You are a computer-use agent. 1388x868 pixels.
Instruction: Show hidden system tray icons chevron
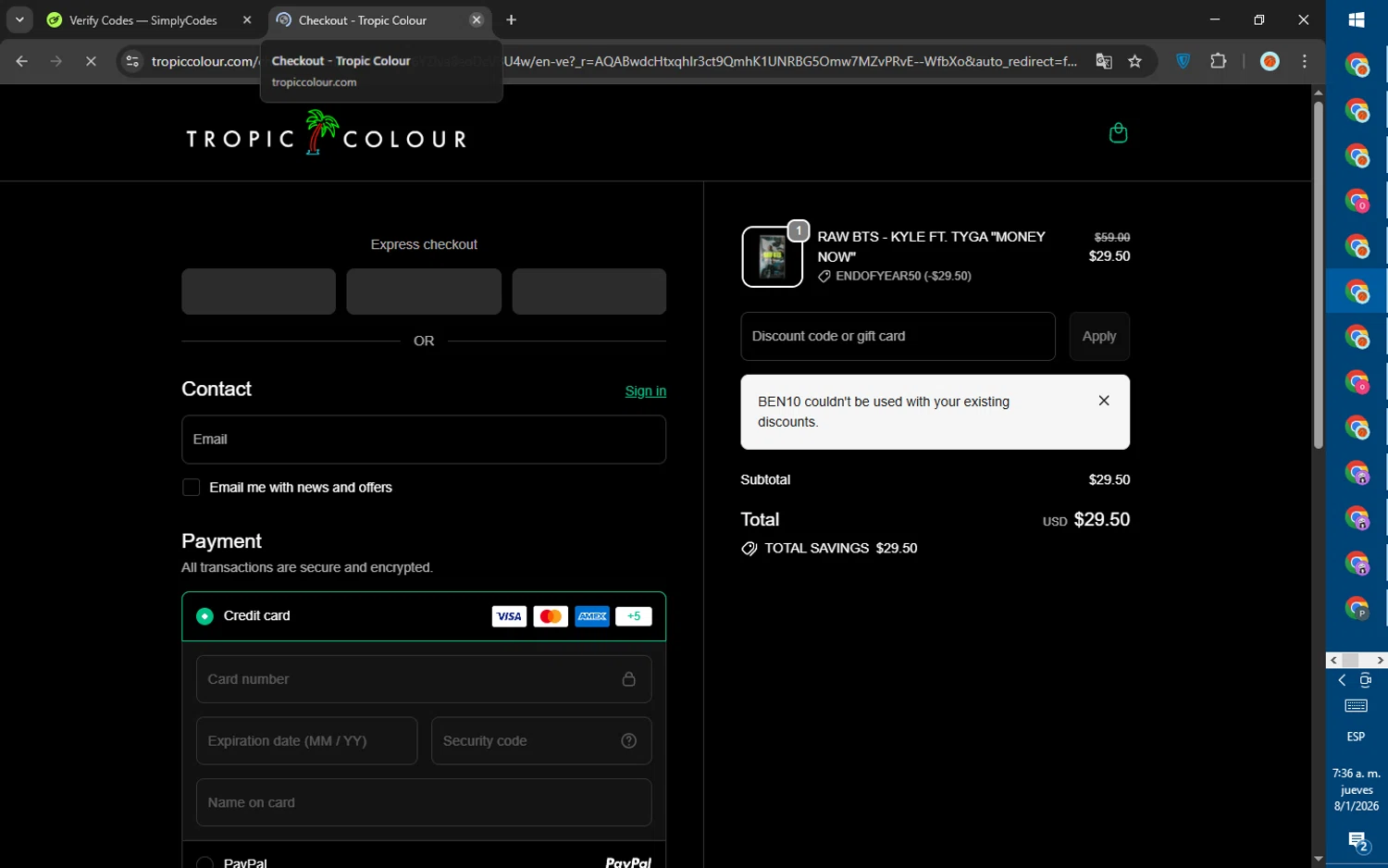click(1342, 680)
